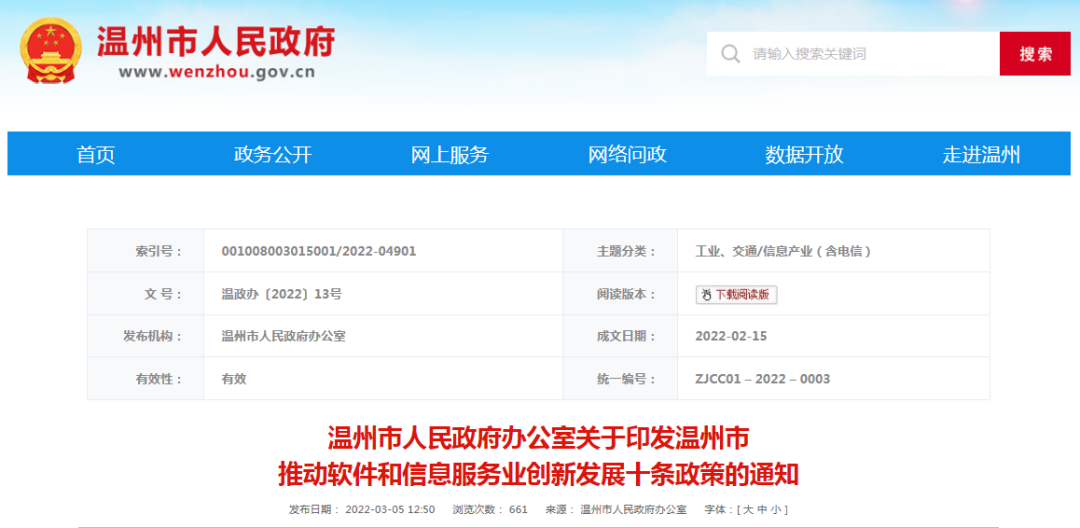Open the 网络问政 navigation tab

click(x=627, y=154)
